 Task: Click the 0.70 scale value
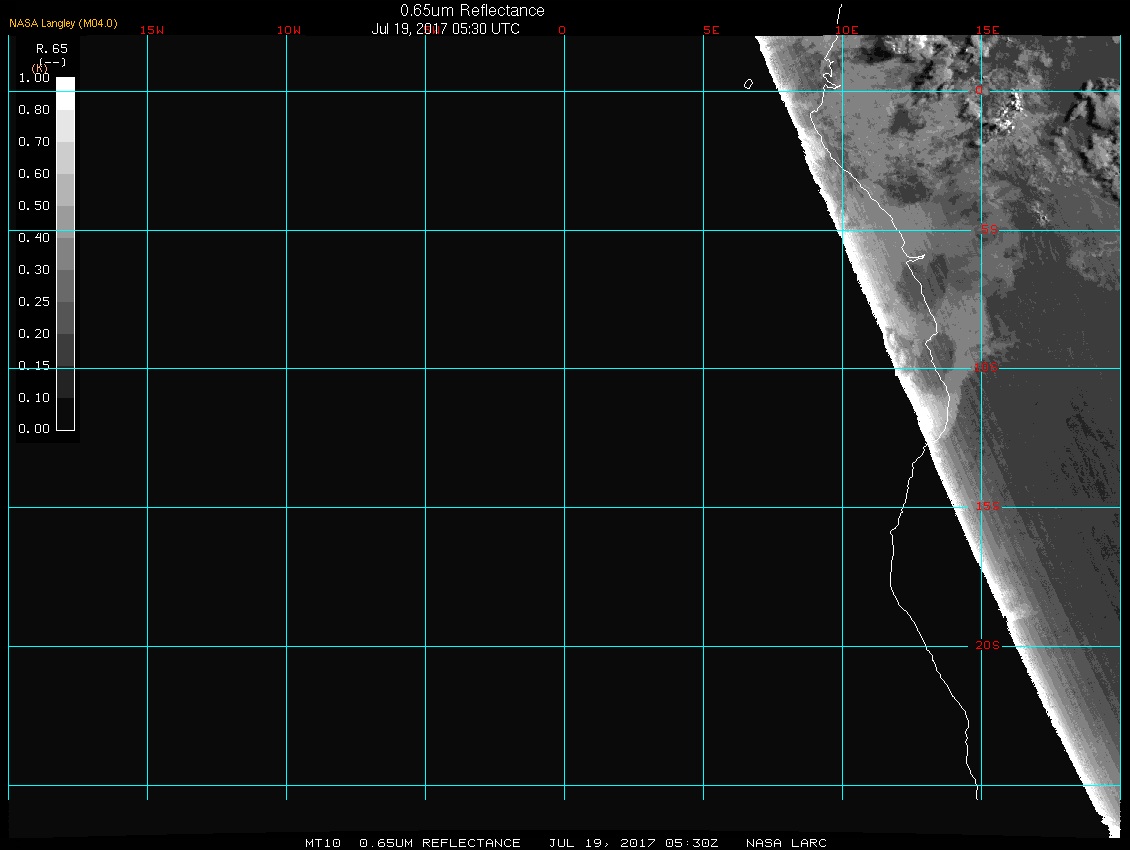tap(34, 141)
